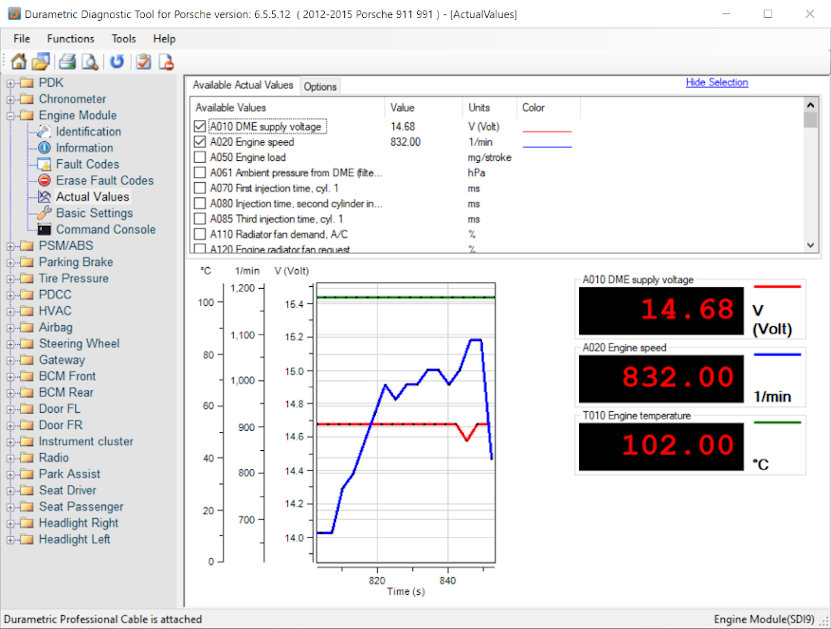Screen dimensions: 831x629
Task: Check A050 Engine load
Action: point(200,157)
